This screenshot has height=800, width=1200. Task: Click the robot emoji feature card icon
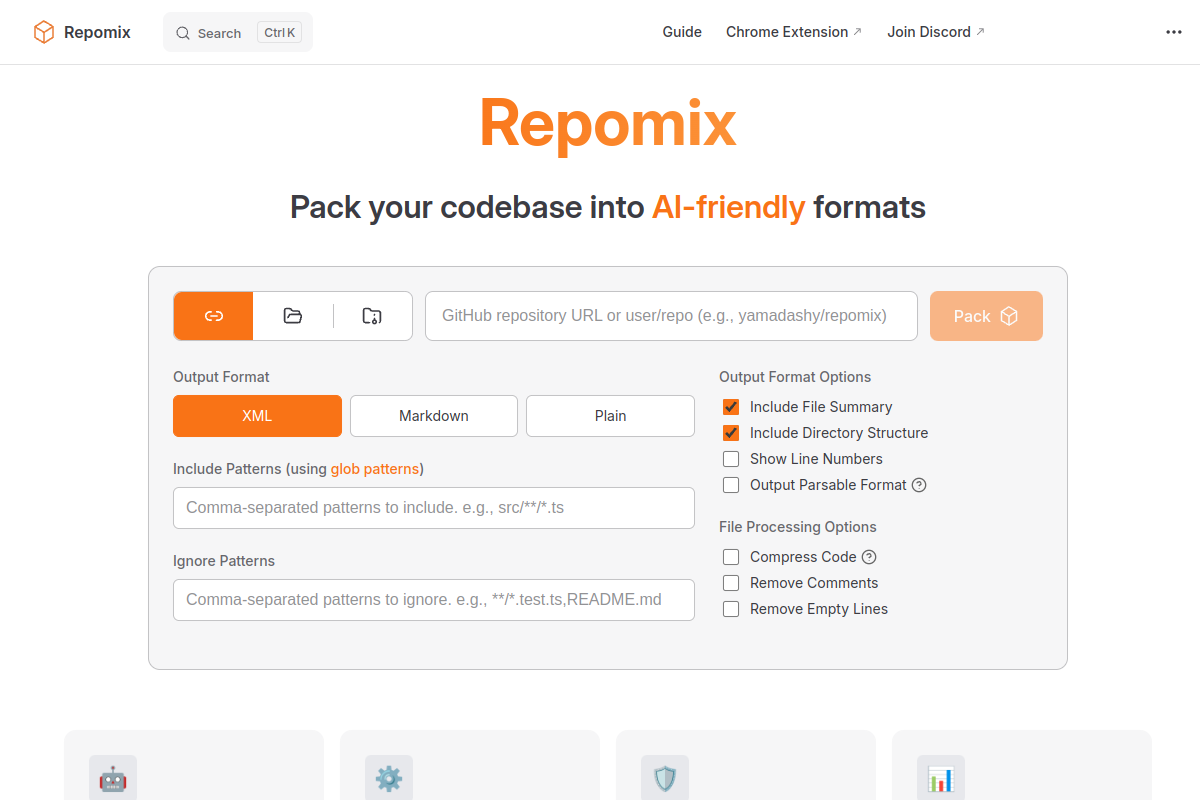coord(113,779)
